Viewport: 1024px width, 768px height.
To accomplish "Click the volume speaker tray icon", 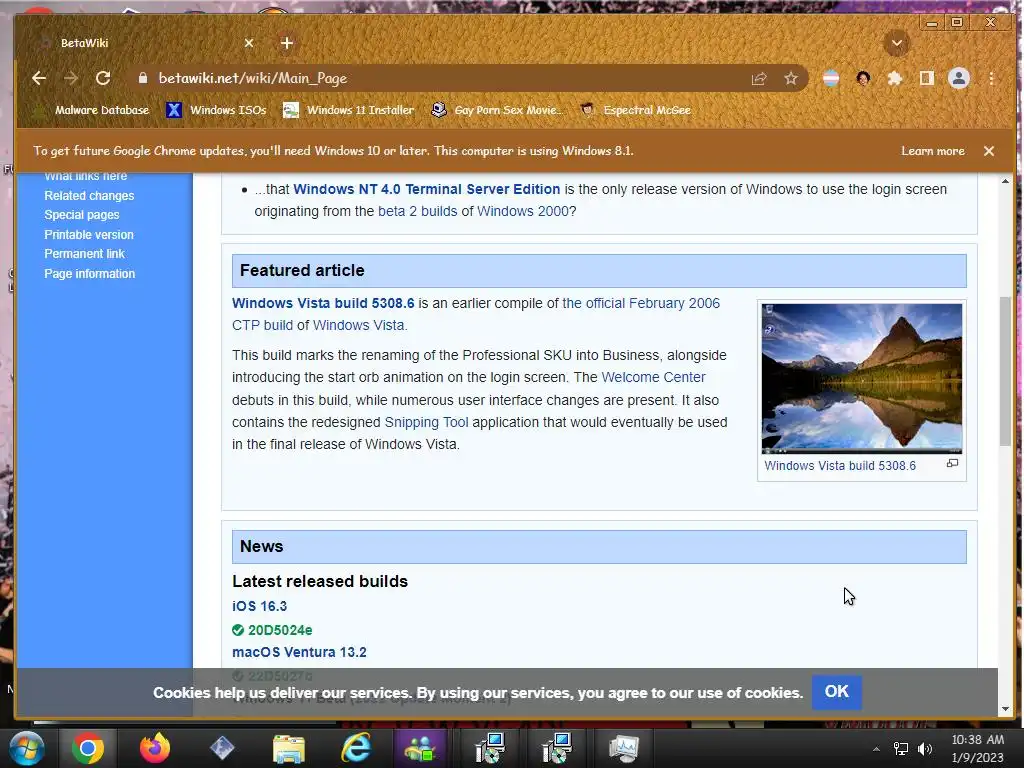I will click(x=925, y=749).
